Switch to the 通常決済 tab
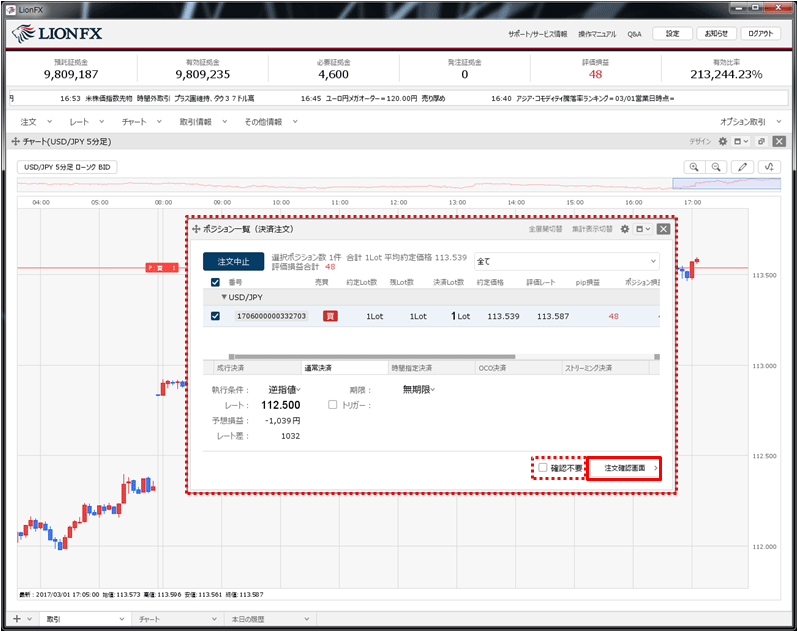 pyautogui.click(x=345, y=368)
